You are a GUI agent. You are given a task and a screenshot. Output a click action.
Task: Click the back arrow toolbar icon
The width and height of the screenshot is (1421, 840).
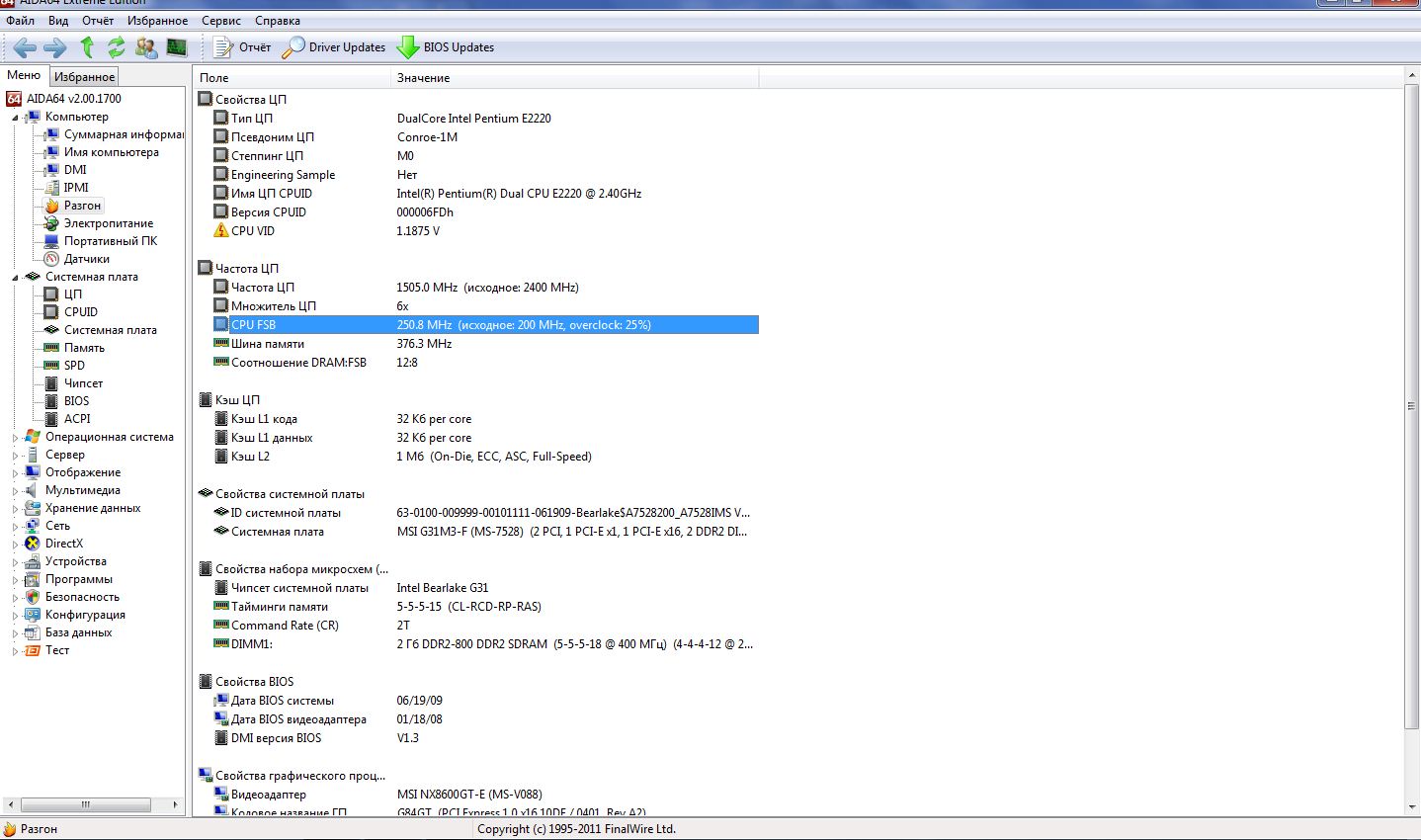click(x=25, y=47)
